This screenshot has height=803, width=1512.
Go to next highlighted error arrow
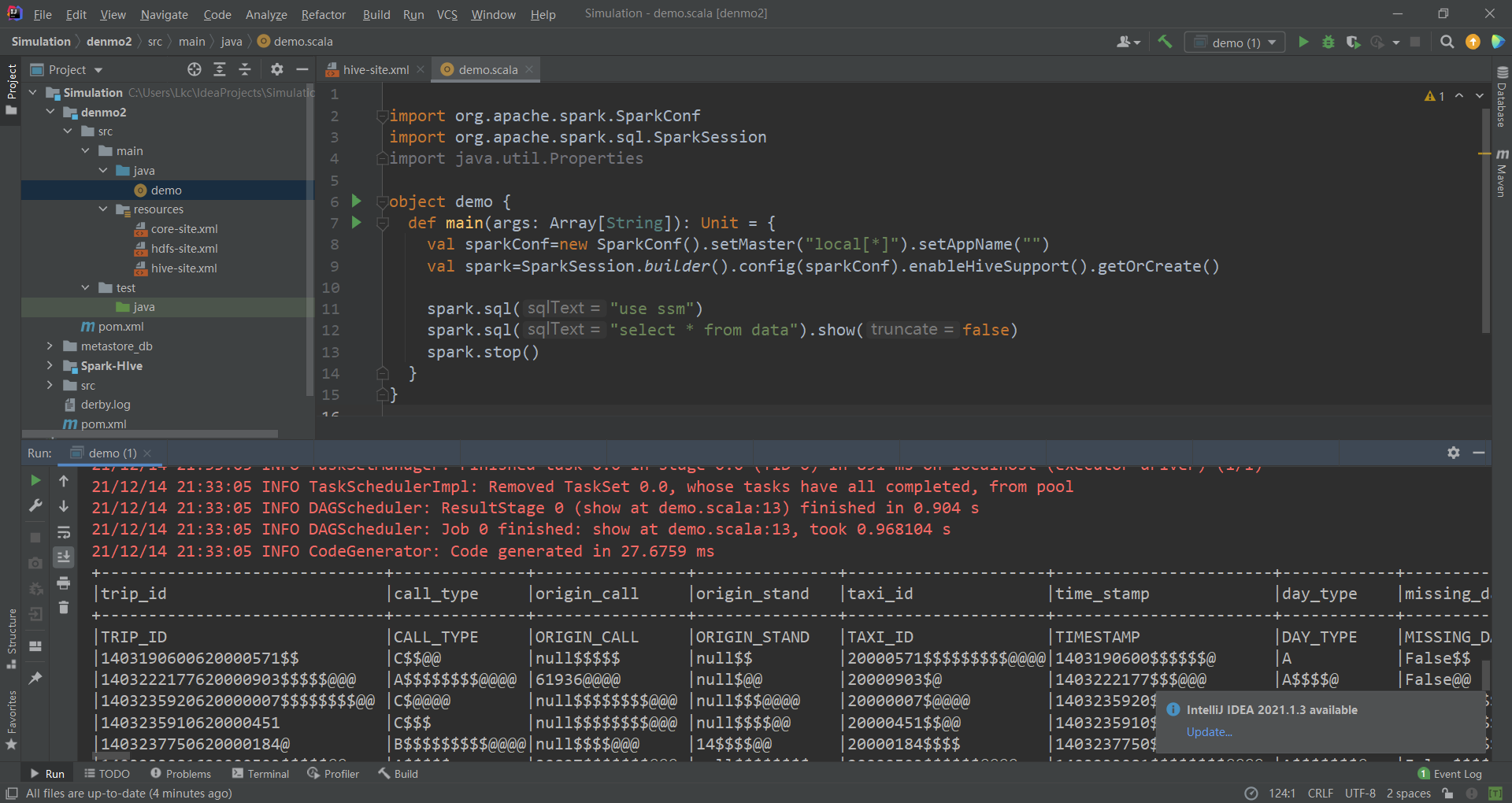(x=1480, y=96)
